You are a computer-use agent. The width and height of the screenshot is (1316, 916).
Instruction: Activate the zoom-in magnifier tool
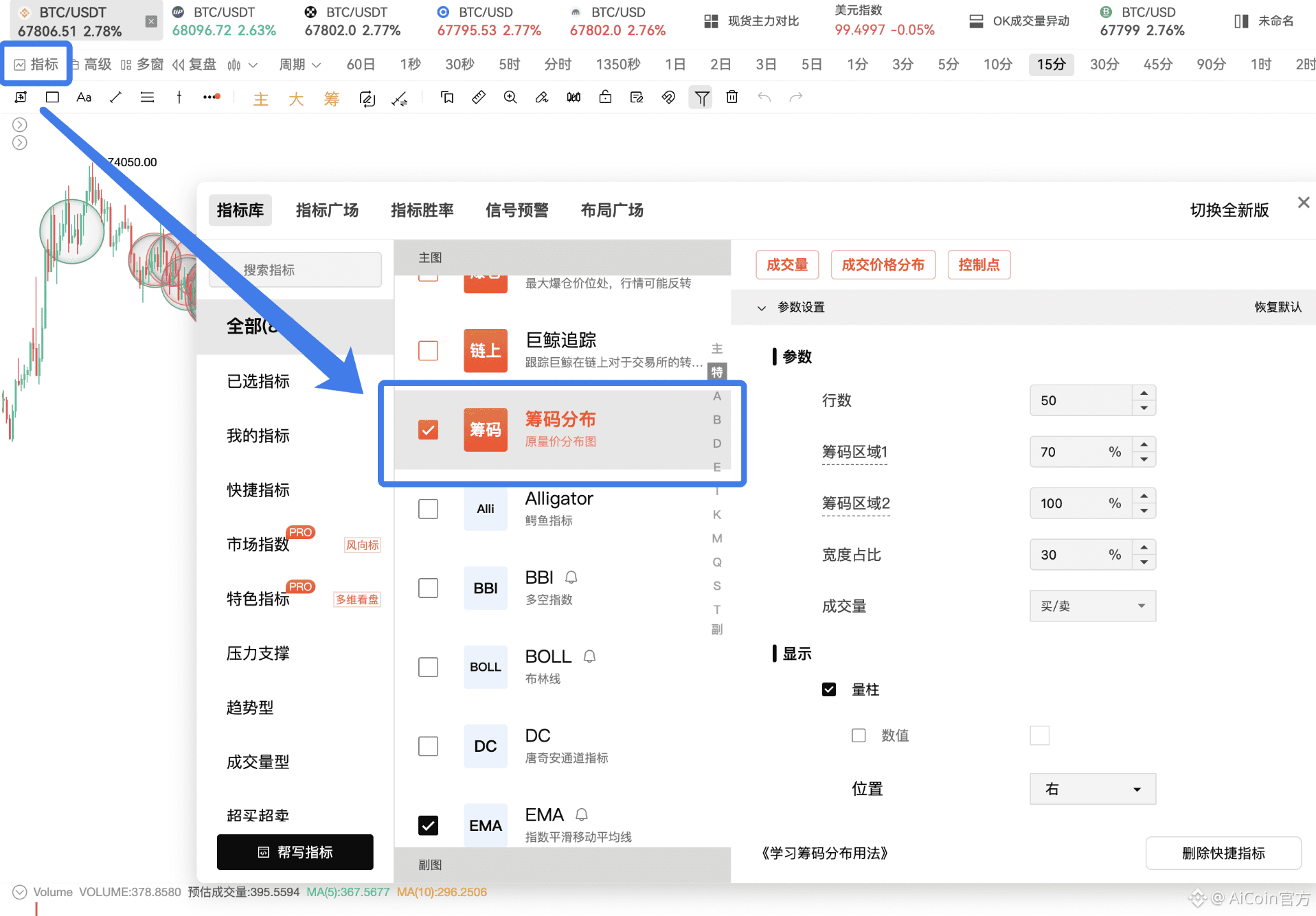pyautogui.click(x=510, y=98)
